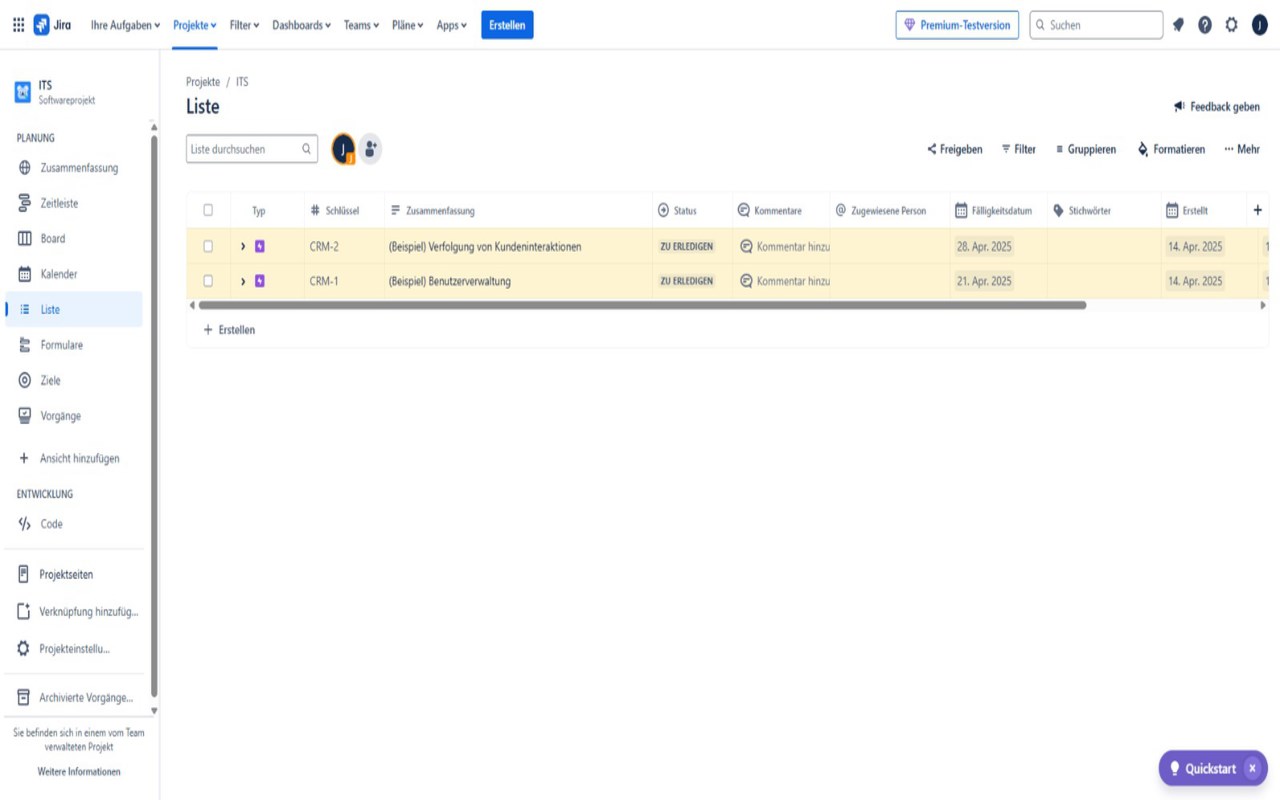Click the epic type icon for CRM-1
The height and width of the screenshot is (800, 1280).
[260, 281]
